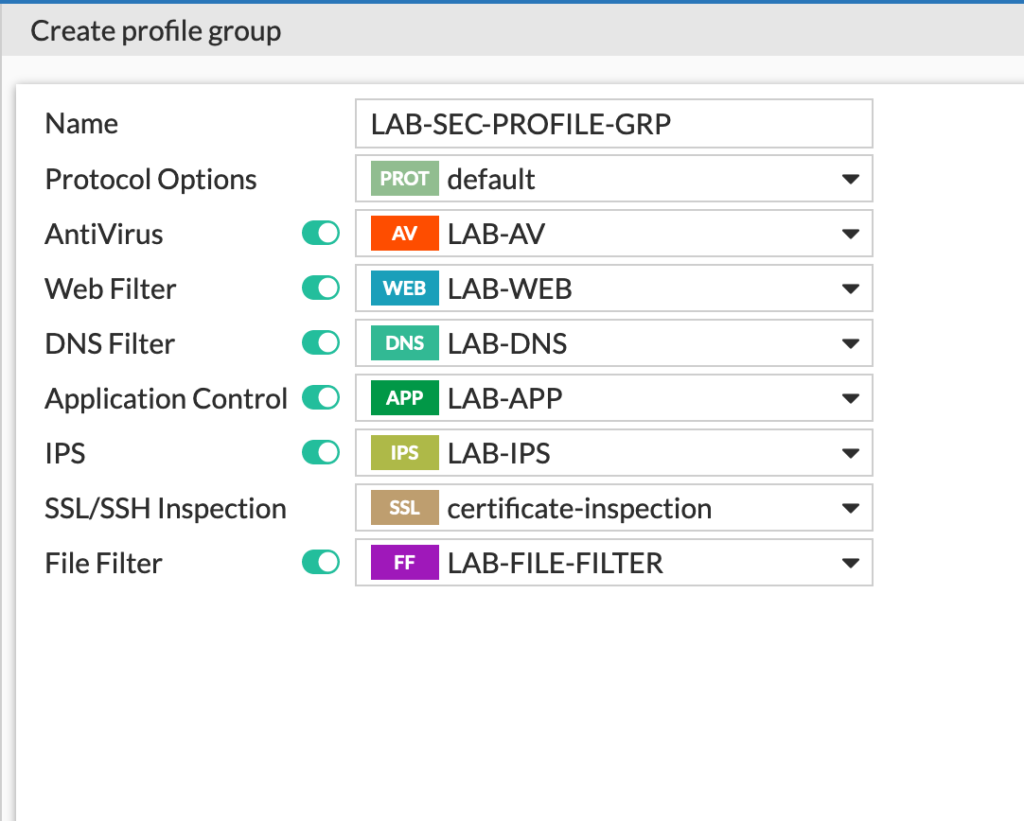1024x821 pixels.
Task: Click the blue WEB profile badge
Action: coord(404,288)
